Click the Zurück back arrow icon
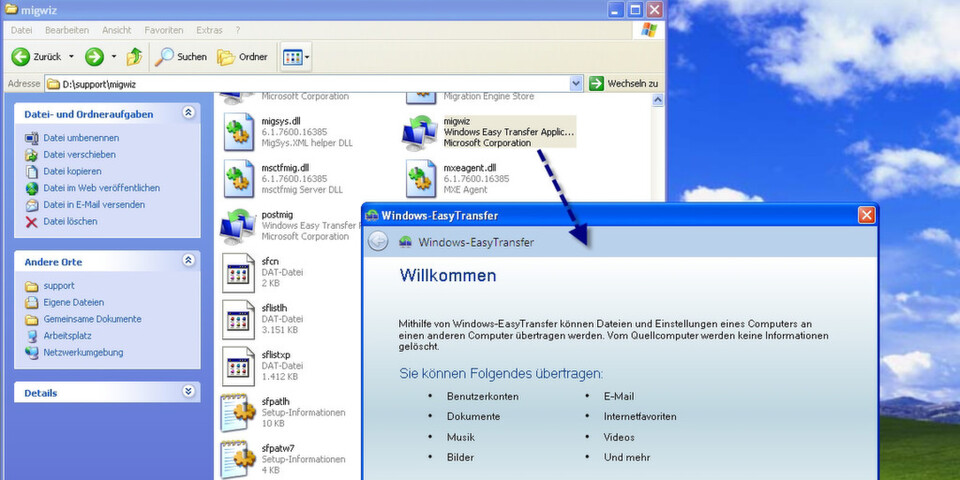The image size is (960, 480). (x=20, y=57)
